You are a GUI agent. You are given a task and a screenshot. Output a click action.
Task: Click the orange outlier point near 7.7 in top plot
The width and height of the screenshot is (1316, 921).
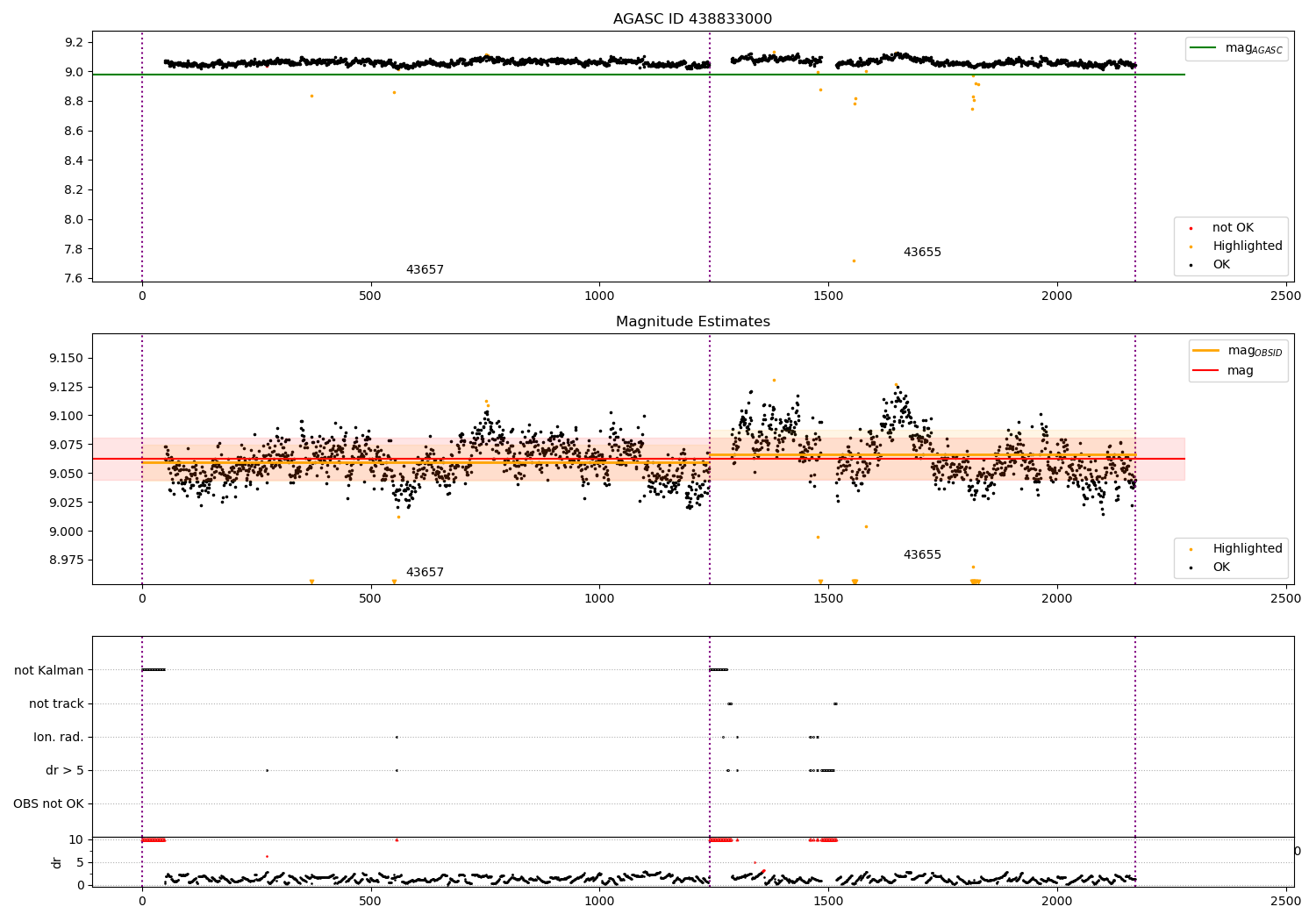[x=854, y=261]
